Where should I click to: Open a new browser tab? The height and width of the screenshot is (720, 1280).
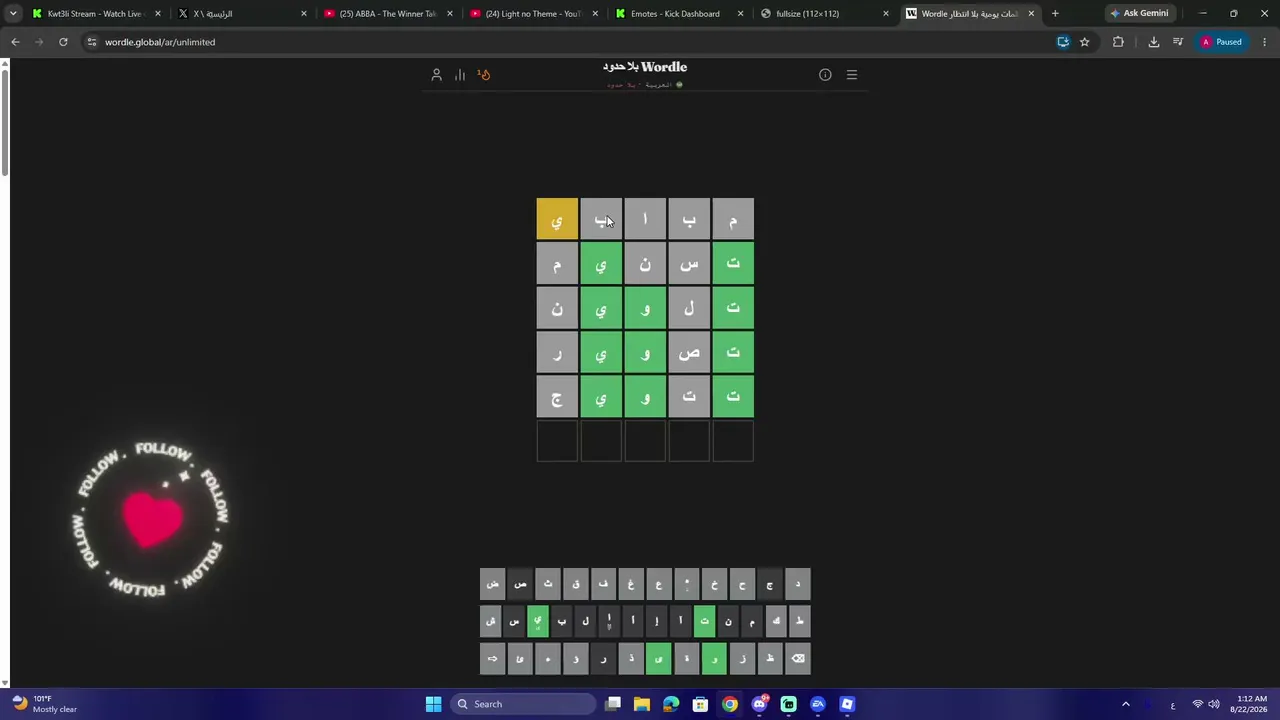(1055, 14)
